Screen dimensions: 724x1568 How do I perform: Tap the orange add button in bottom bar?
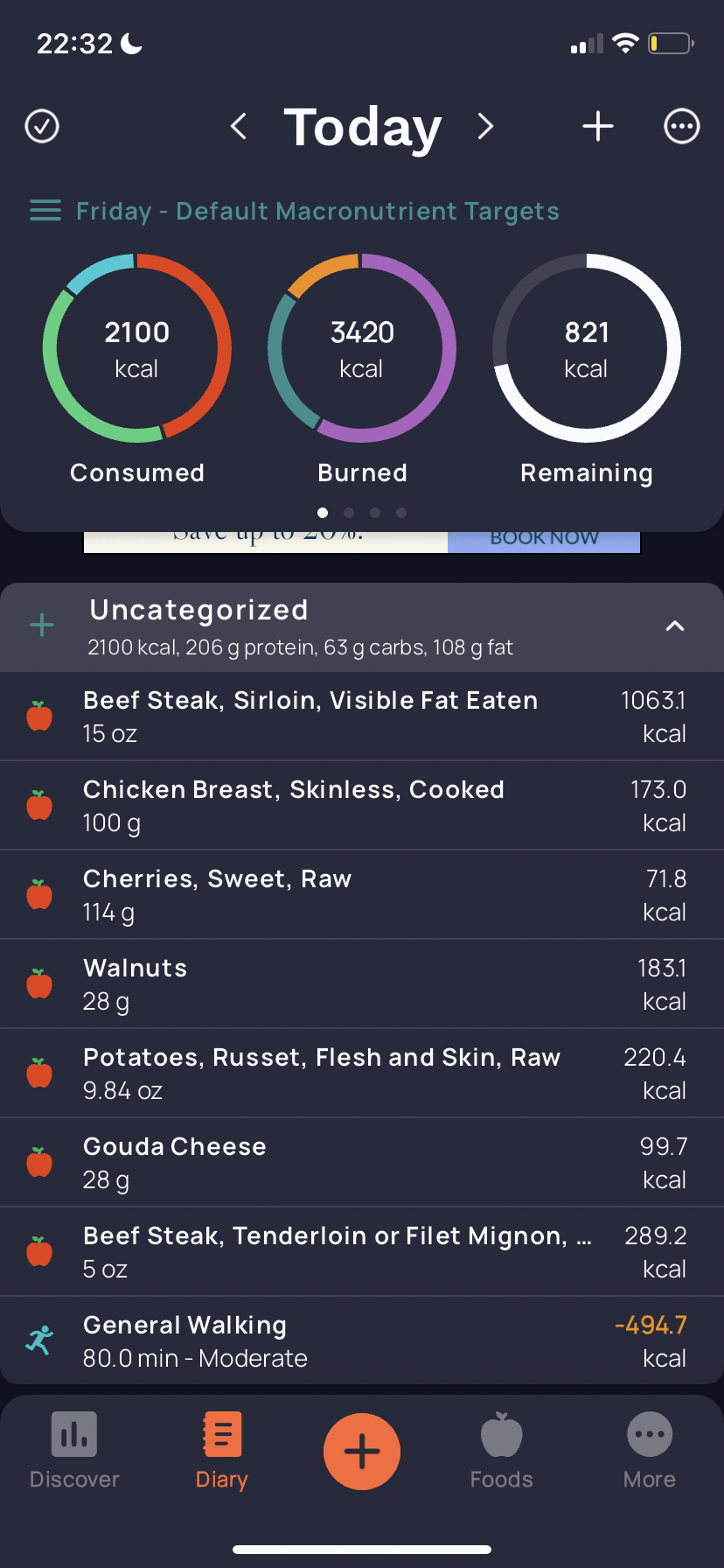362,1452
